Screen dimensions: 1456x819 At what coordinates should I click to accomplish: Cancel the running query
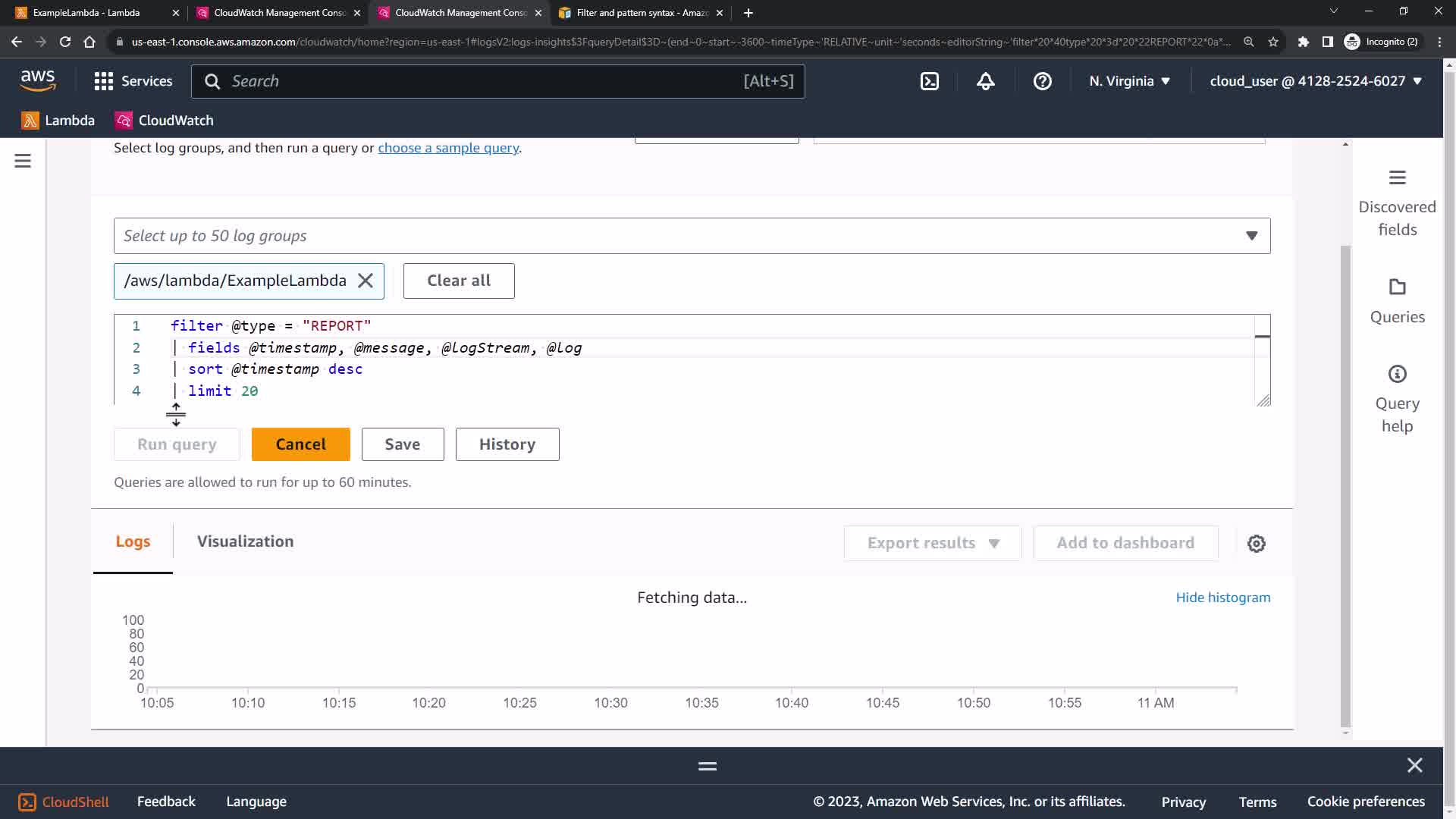pos(300,444)
